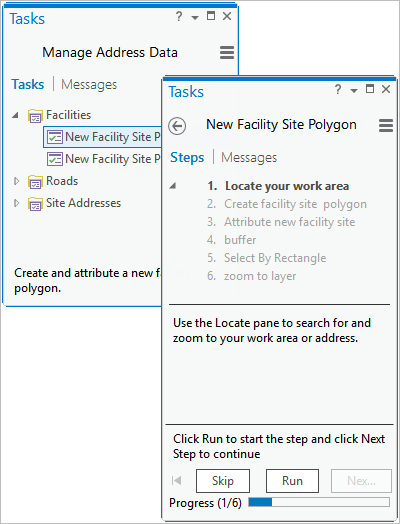The height and width of the screenshot is (524, 400).
Task: Click the back arrow to task list
Action: [x=177, y=126]
